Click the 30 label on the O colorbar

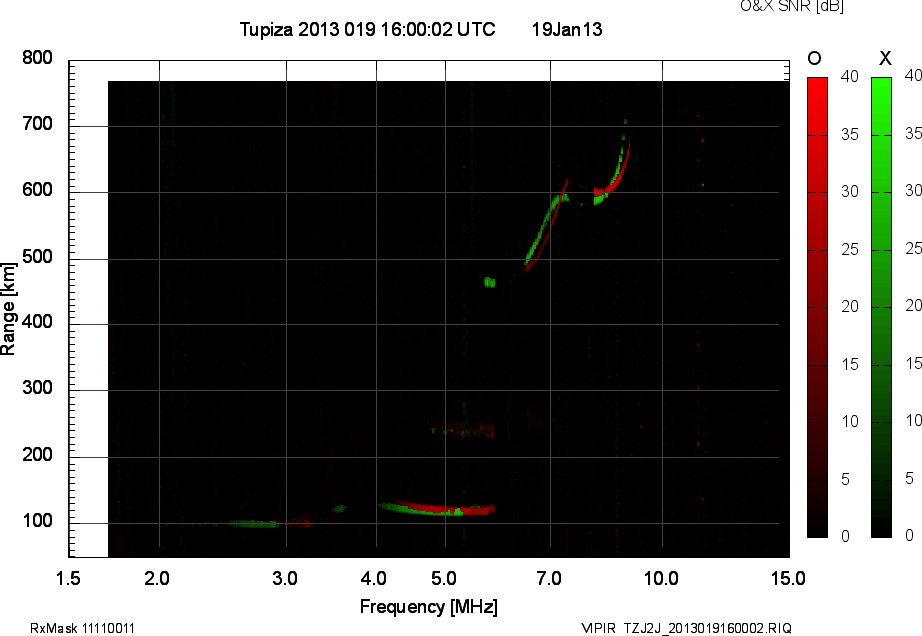pyautogui.click(x=850, y=192)
